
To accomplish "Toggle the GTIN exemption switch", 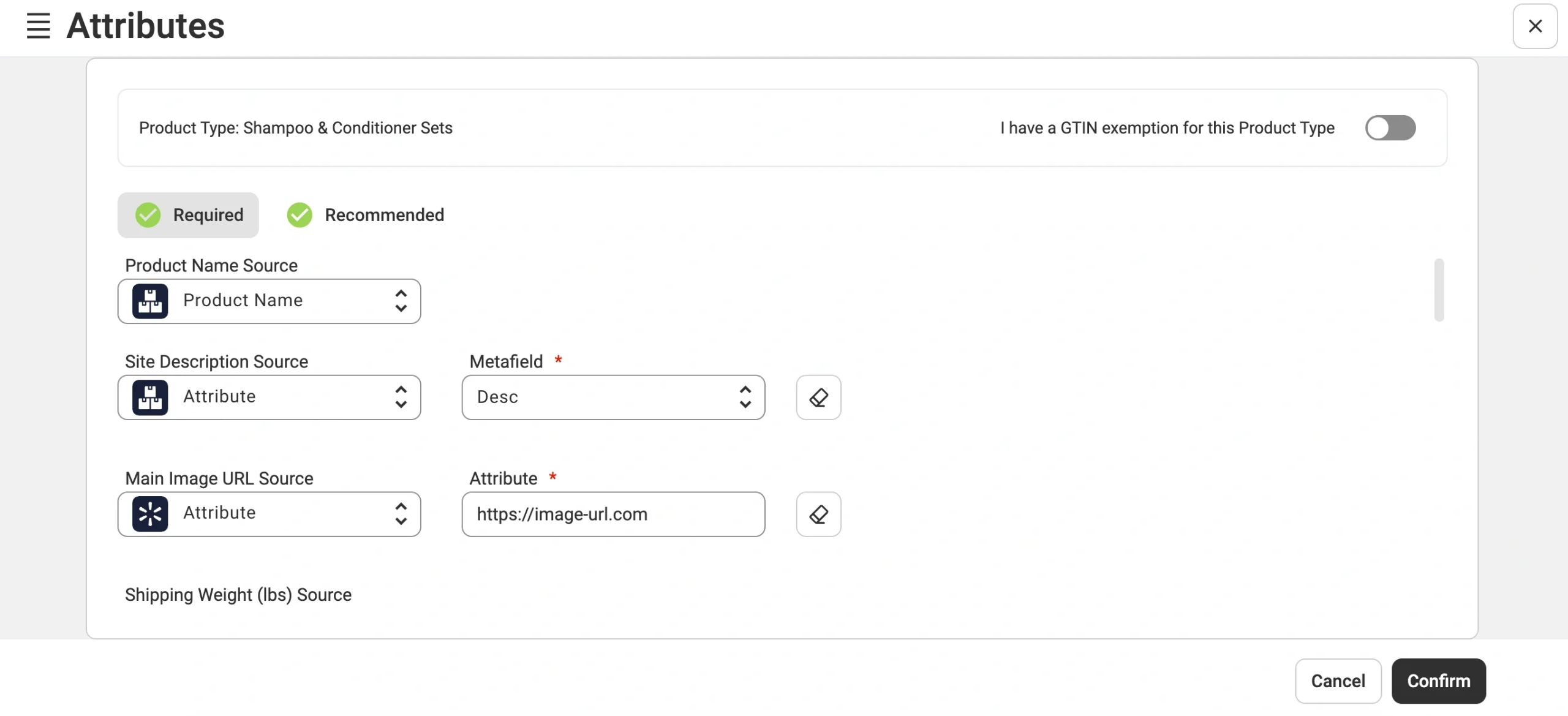I will [x=1390, y=128].
